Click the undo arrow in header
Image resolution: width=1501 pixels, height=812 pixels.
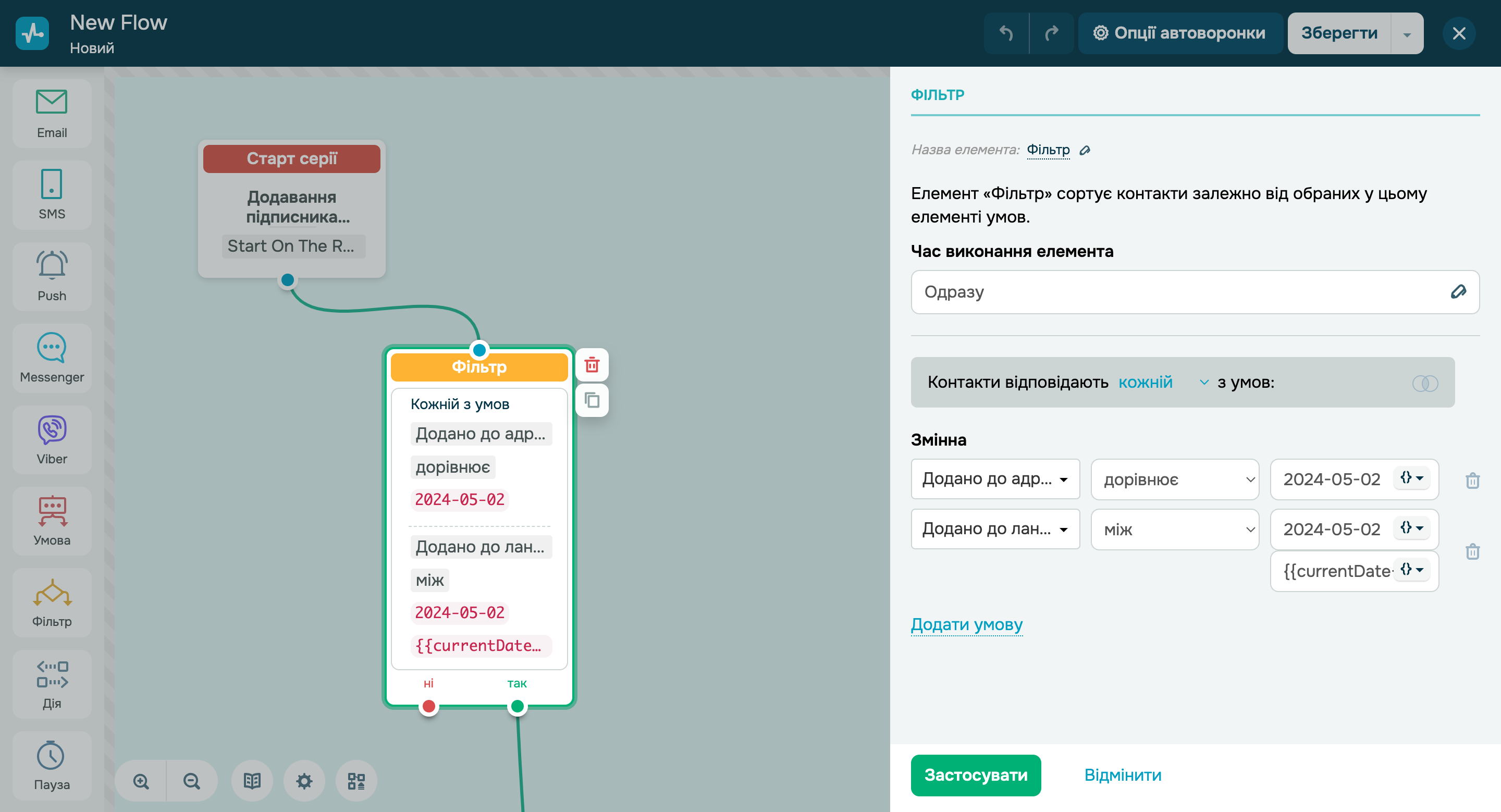pyautogui.click(x=1006, y=33)
